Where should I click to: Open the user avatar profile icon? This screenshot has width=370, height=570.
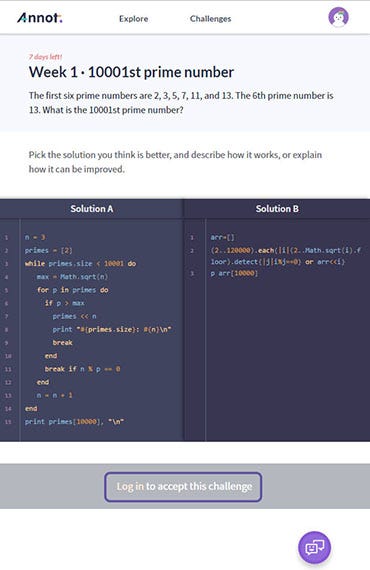338,17
